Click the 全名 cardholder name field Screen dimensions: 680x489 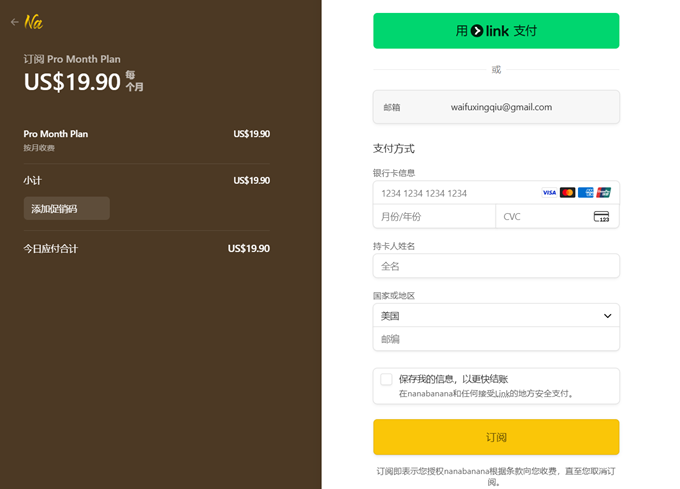pyautogui.click(x=496, y=266)
